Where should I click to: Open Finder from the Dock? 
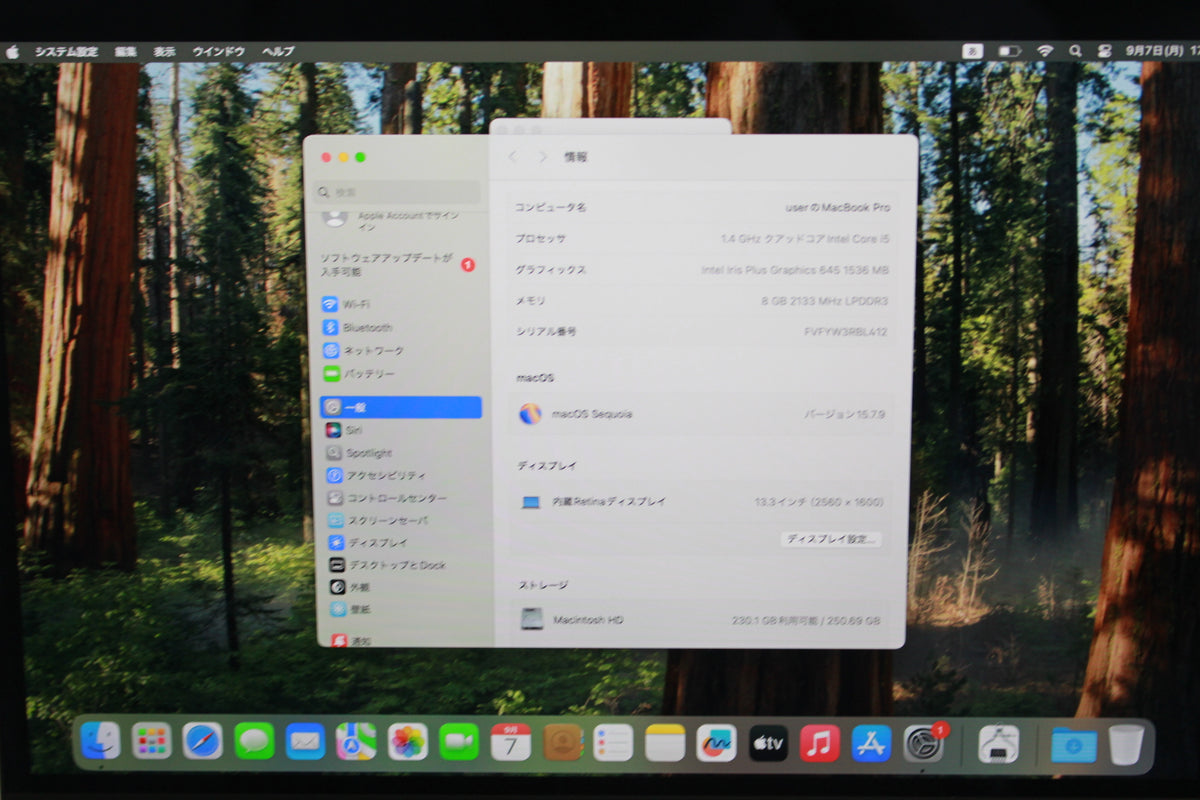pos(100,741)
